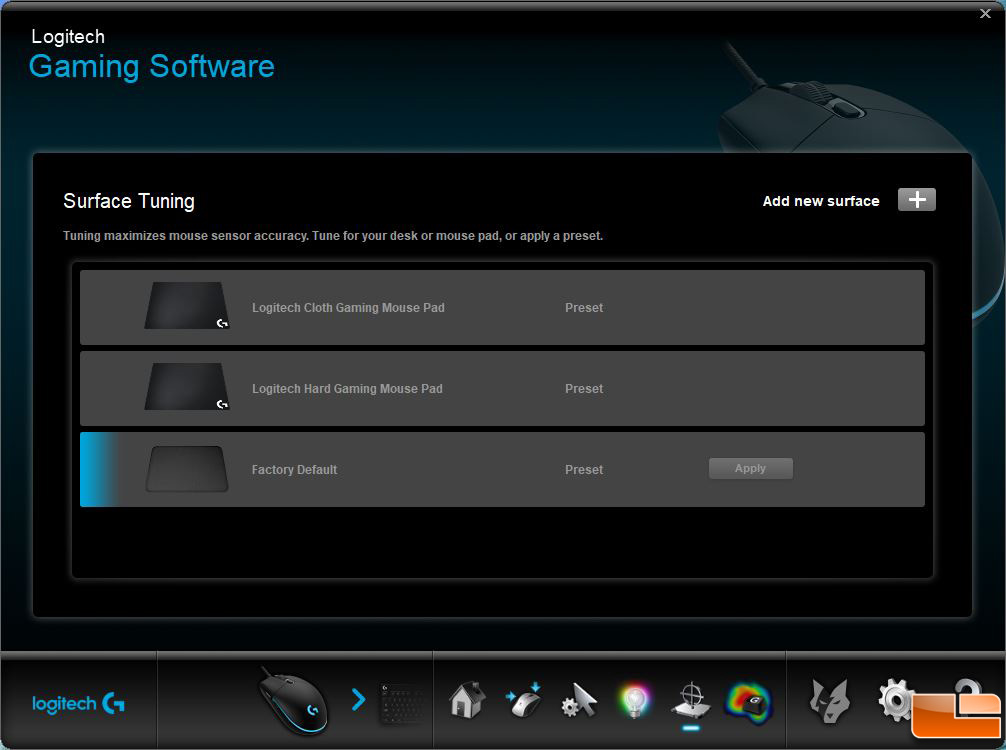Click the Logitech G logo
The image size is (1006, 750).
[78, 704]
